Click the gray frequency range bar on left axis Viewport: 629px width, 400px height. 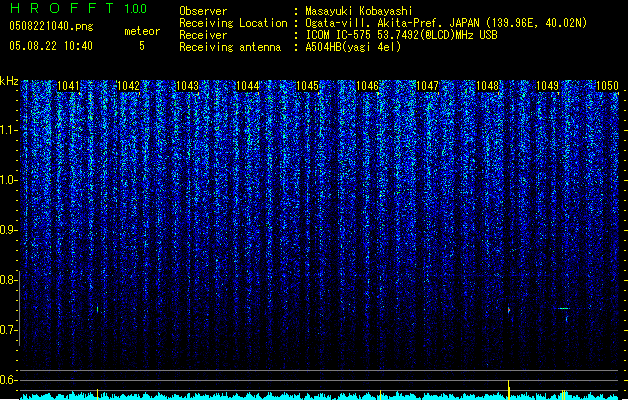(x=19, y=308)
